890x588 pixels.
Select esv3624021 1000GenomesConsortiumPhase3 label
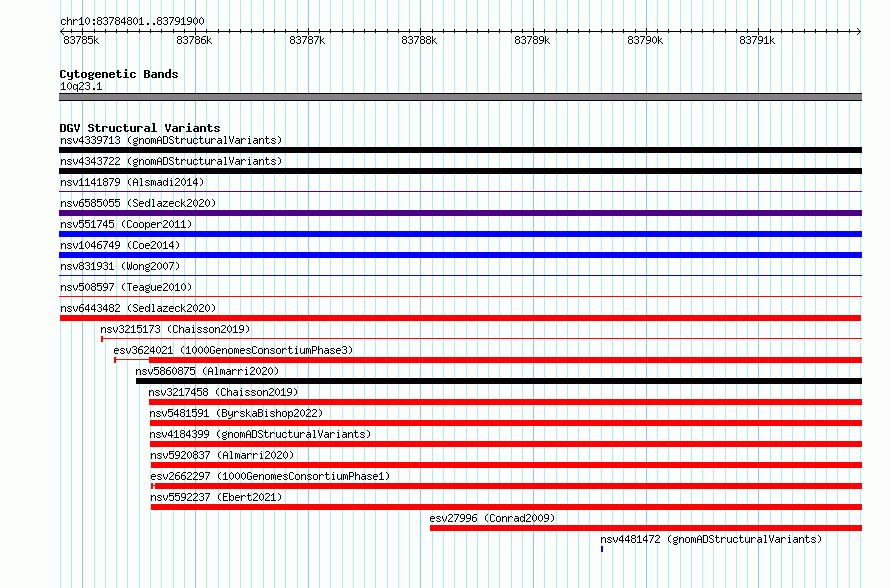click(x=233, y=350)
